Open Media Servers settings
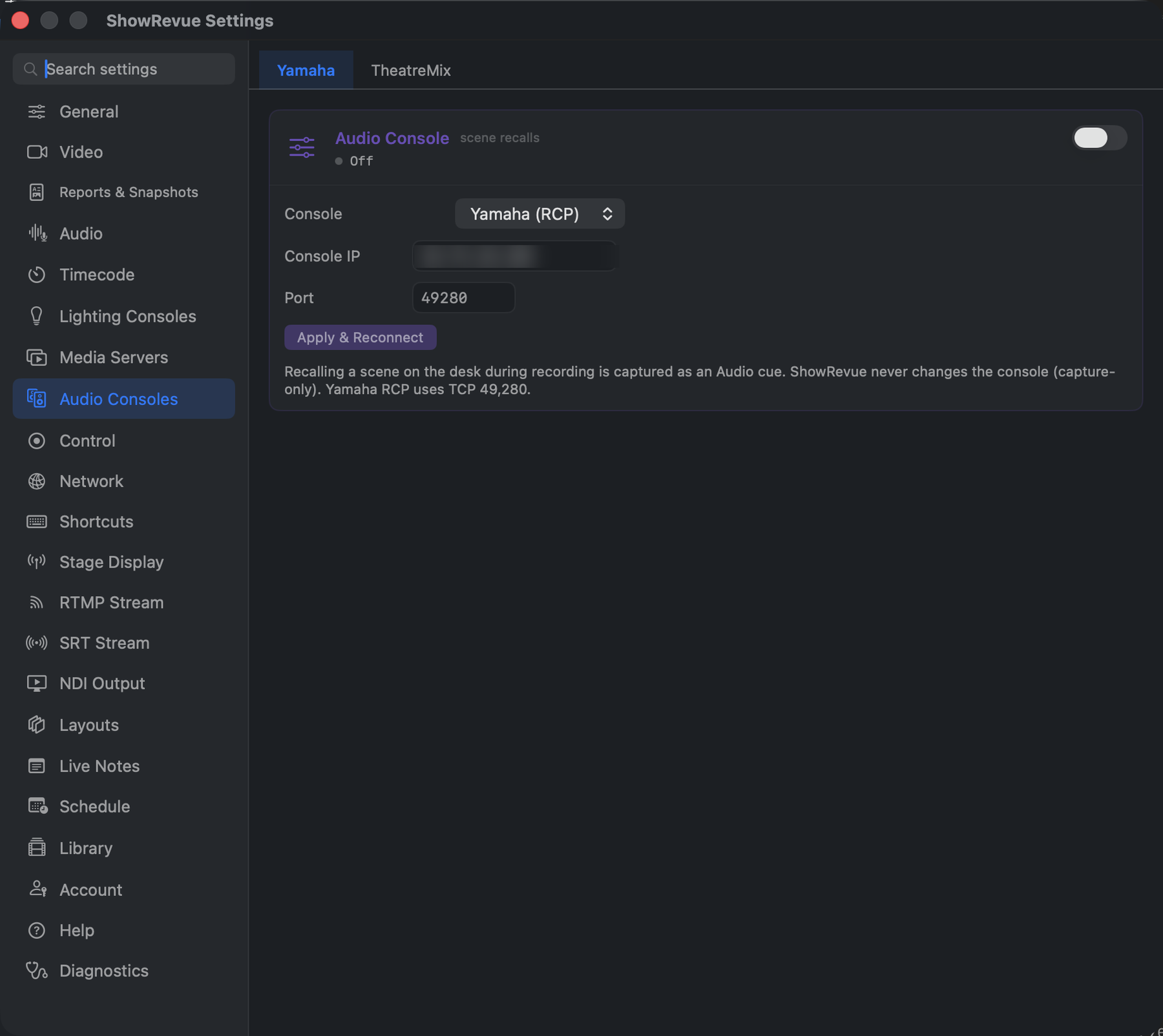1163x1036 pixels. (x=123, y=357)
